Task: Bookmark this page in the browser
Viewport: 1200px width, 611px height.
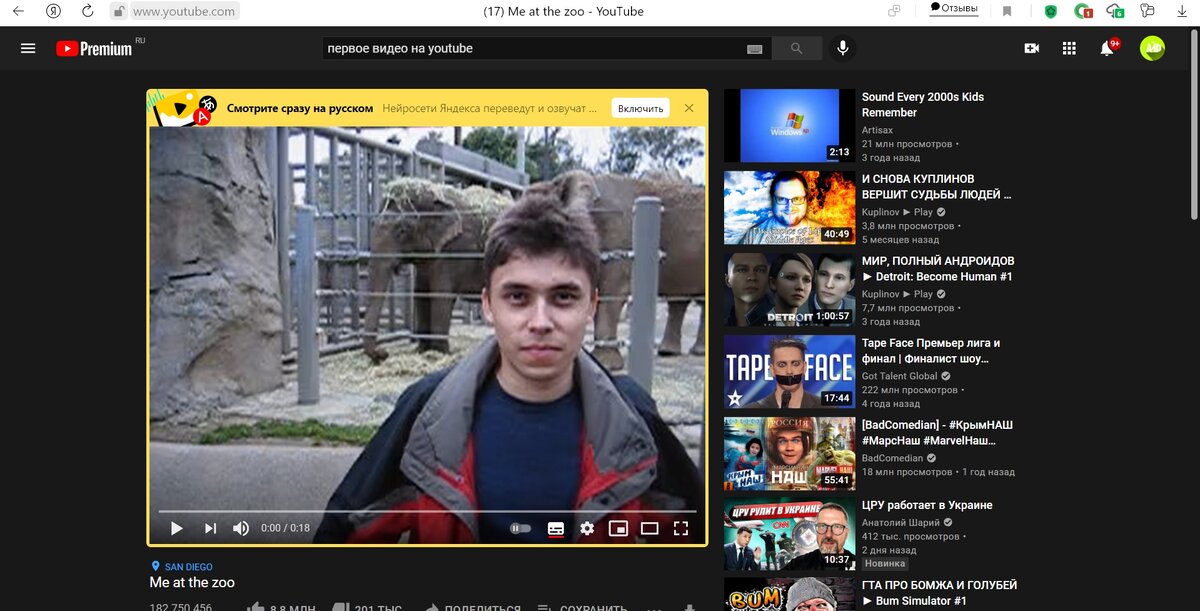Action: [1007, 11]
